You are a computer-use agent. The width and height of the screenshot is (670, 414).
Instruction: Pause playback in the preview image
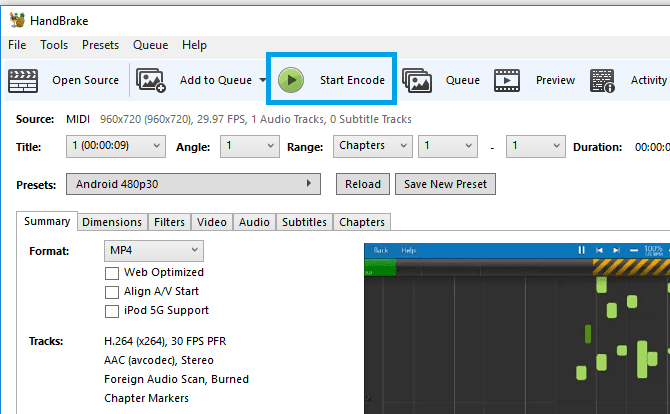pyautogui.click(x=582, y=250)
